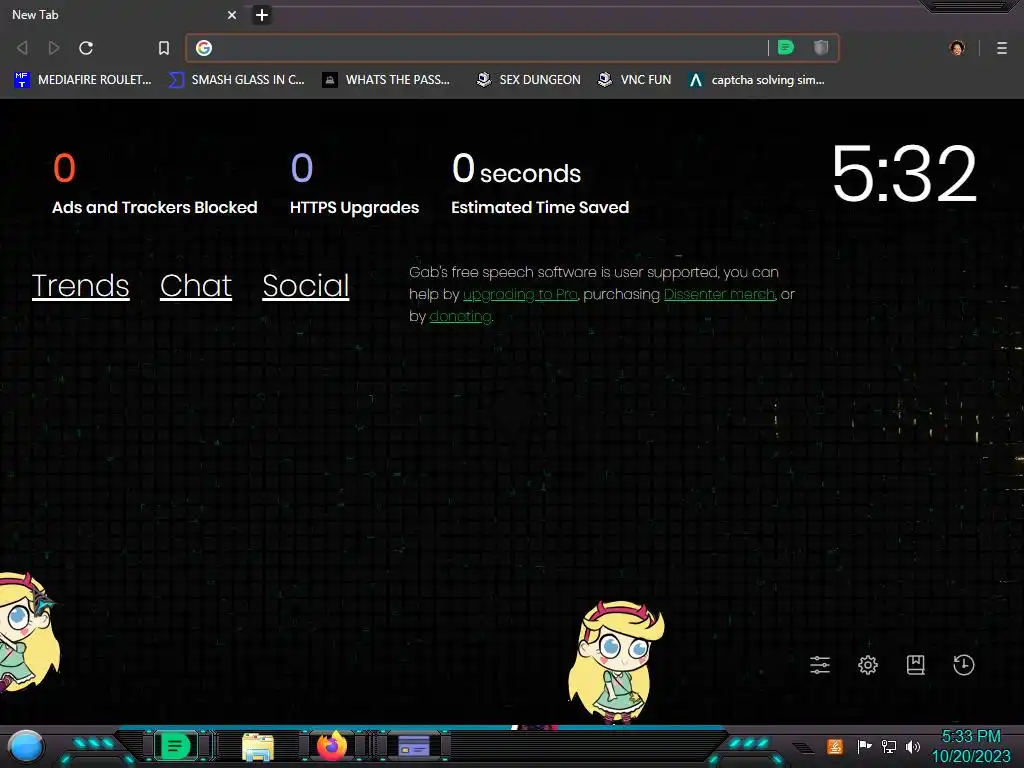The image size is (1024, 768).
Task: Click the browser forward arrow
Action: (x=54, y=48)
